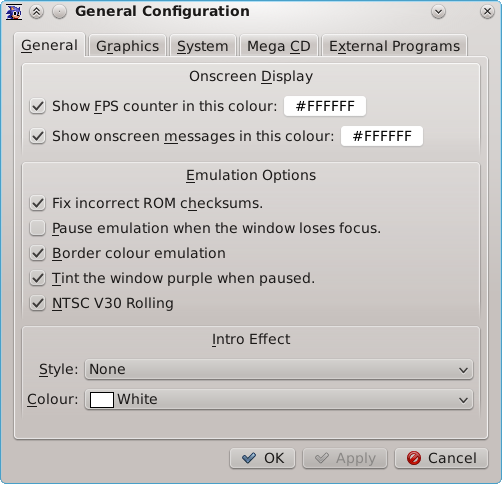
Task: Click the onscreen messages #FFFFFF colour field
Action: click(x=382, y=136)
